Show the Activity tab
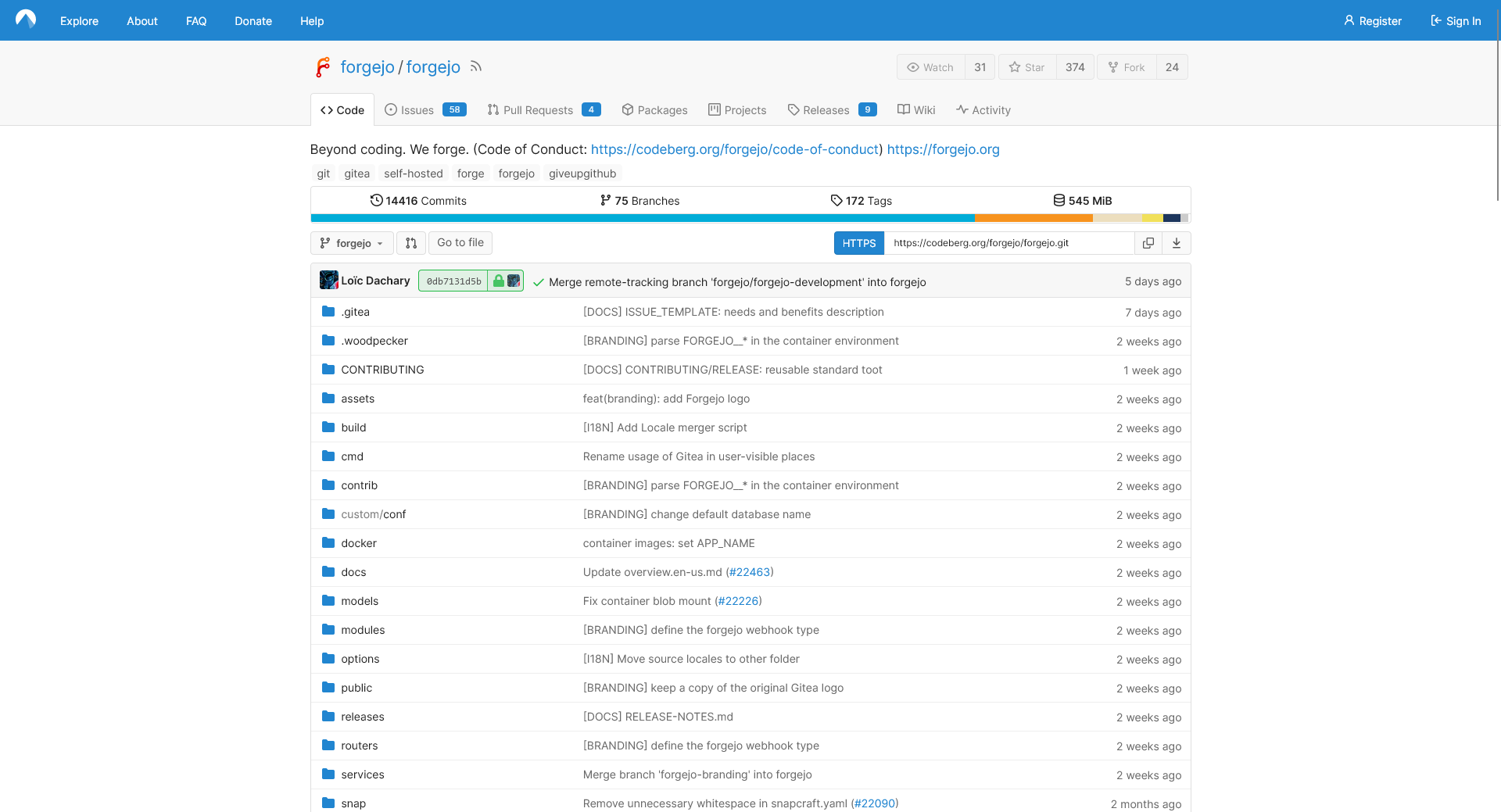 tap(983, 110)
